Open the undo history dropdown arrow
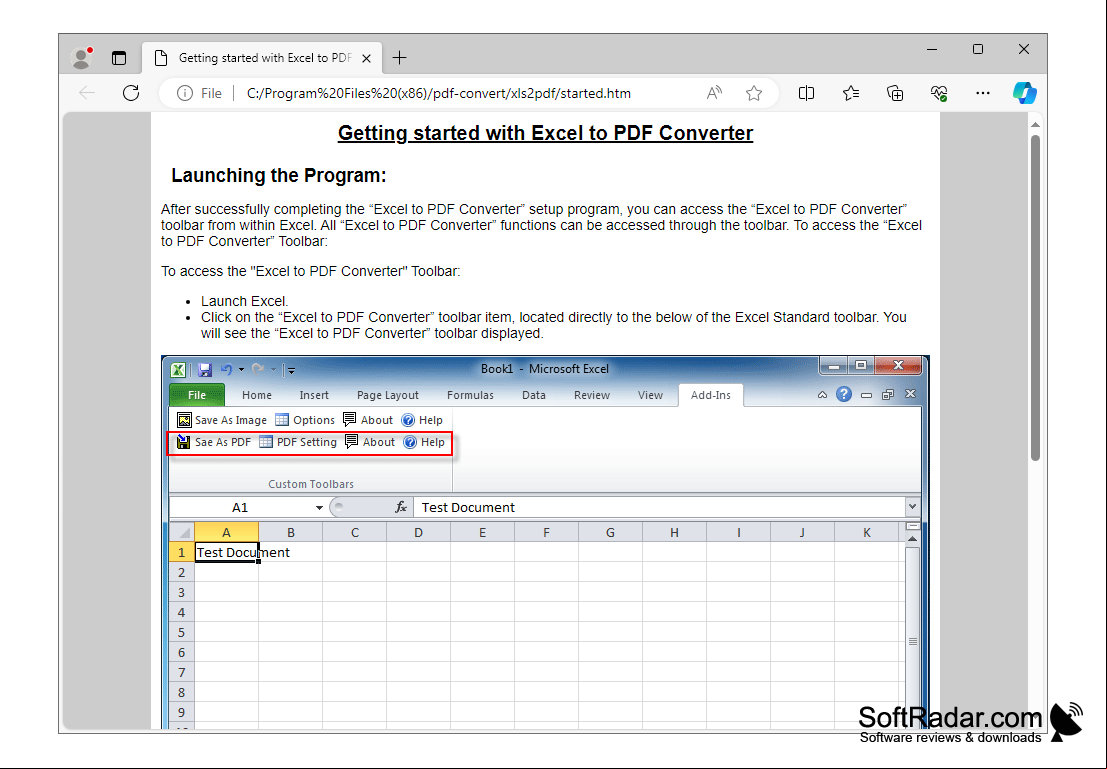Image resolution: width=1107 pixels, height=769 pixels. 241,369
